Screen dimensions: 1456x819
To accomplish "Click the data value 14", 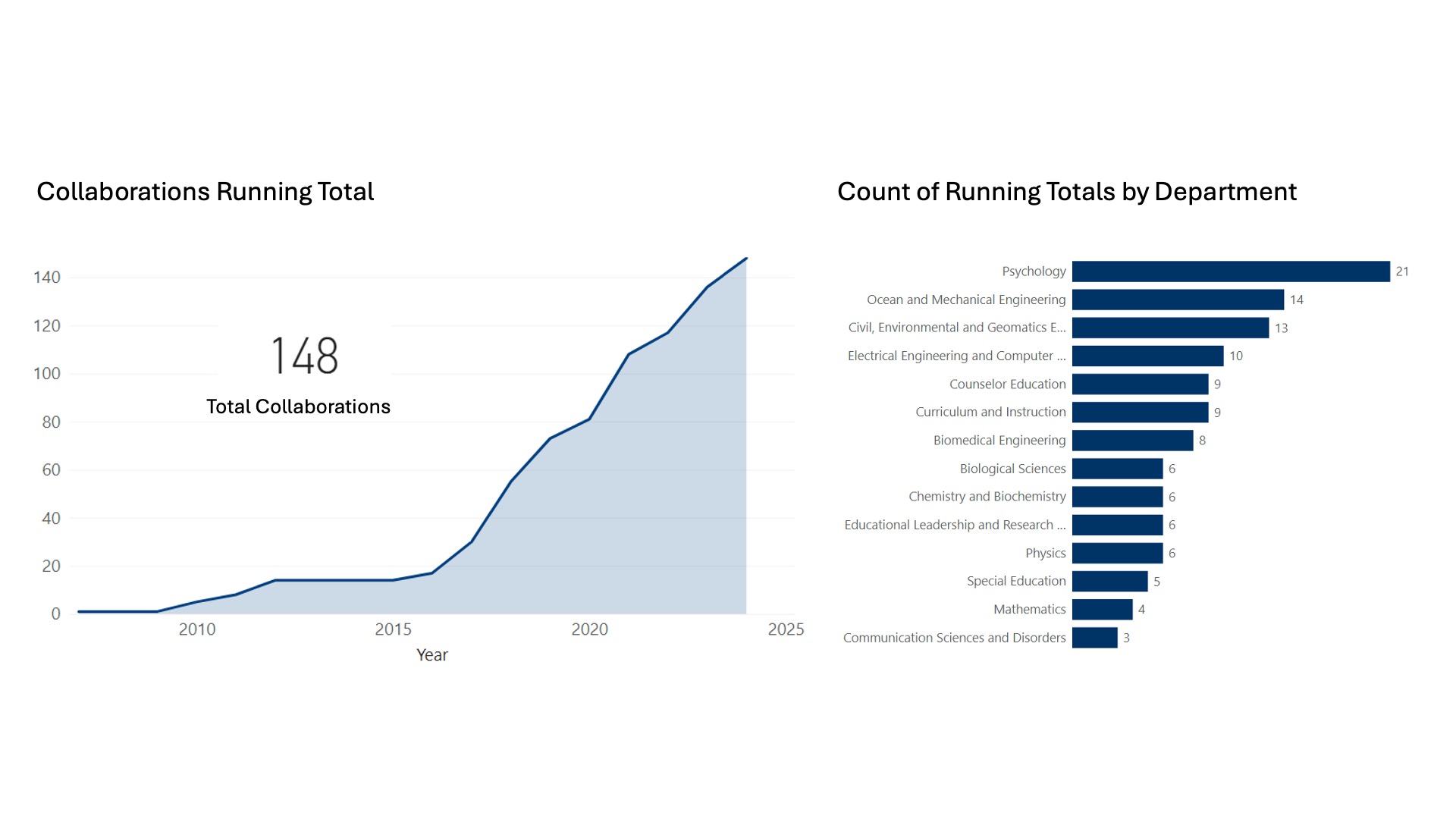I will click(x=1297, y=300).
